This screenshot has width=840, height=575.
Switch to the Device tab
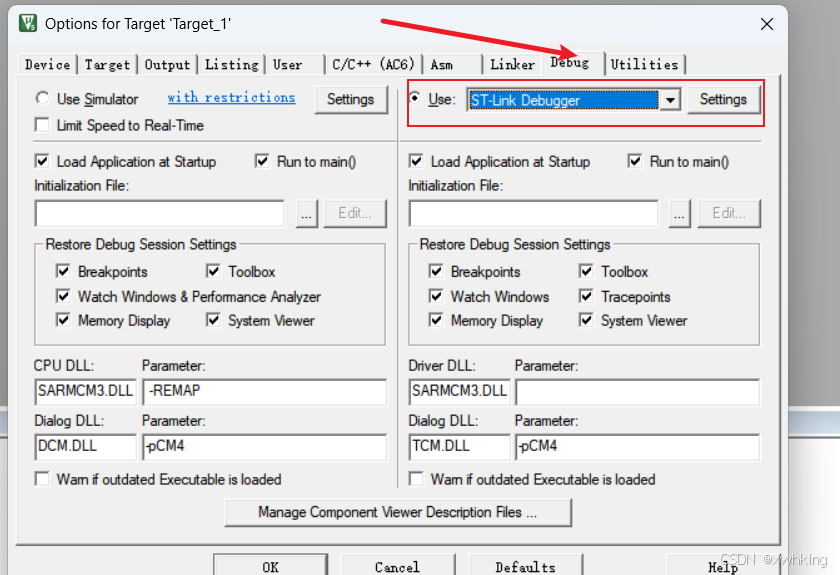47,65
